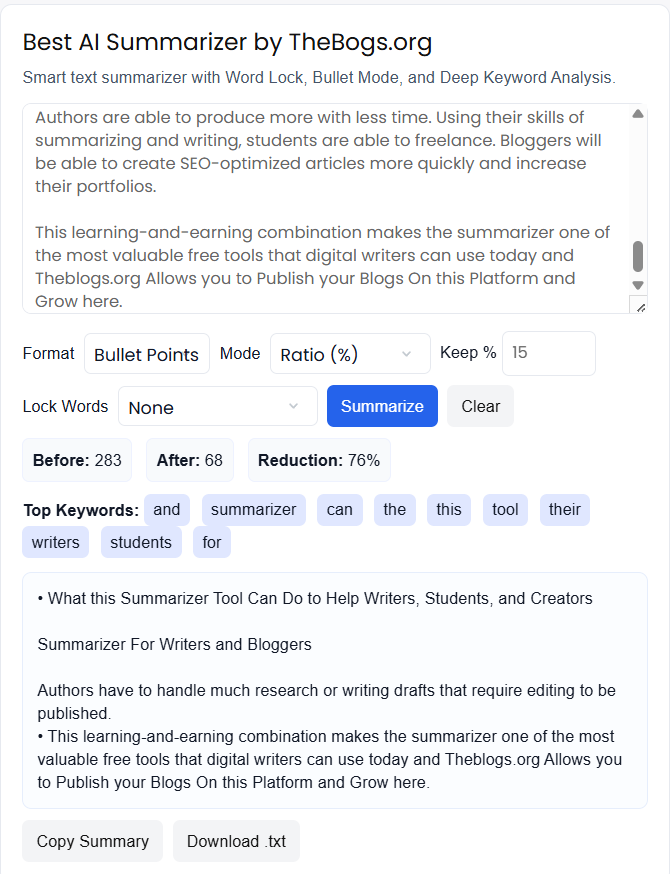Open the Format dropdown showing Bullet Points

tap(147, 354)
